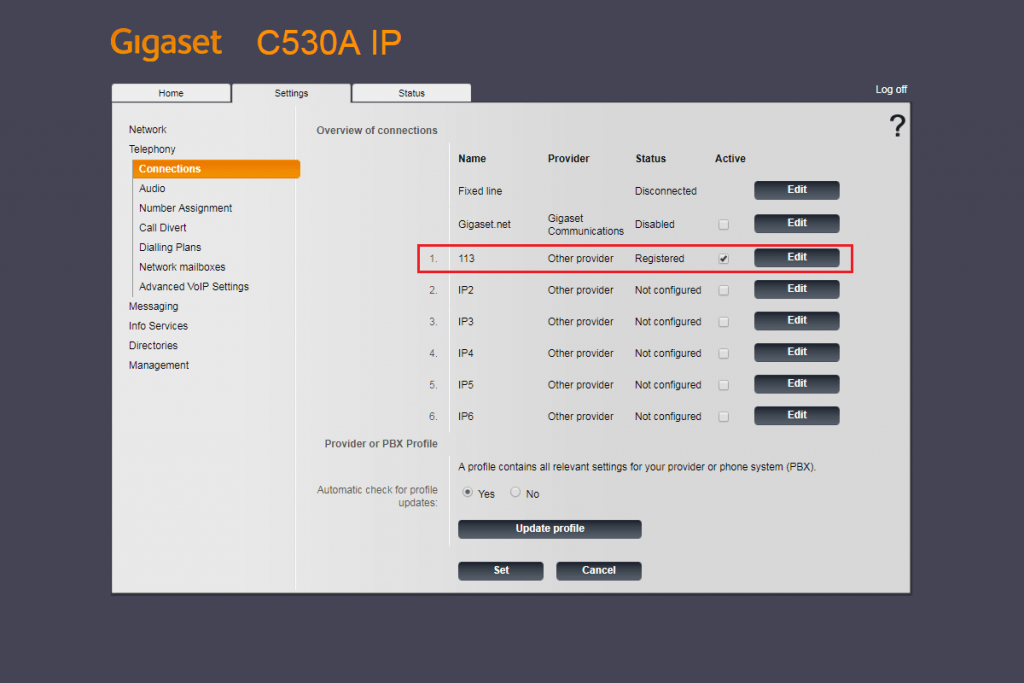Viewport: 1024px width, 683px height.
Task: Click the Update profile button
Action: [550, 529]
